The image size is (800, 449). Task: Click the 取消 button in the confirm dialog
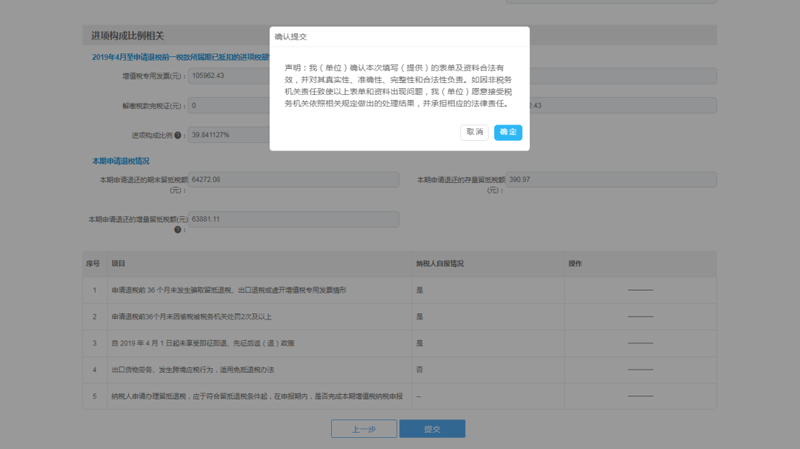click(474, 132)
